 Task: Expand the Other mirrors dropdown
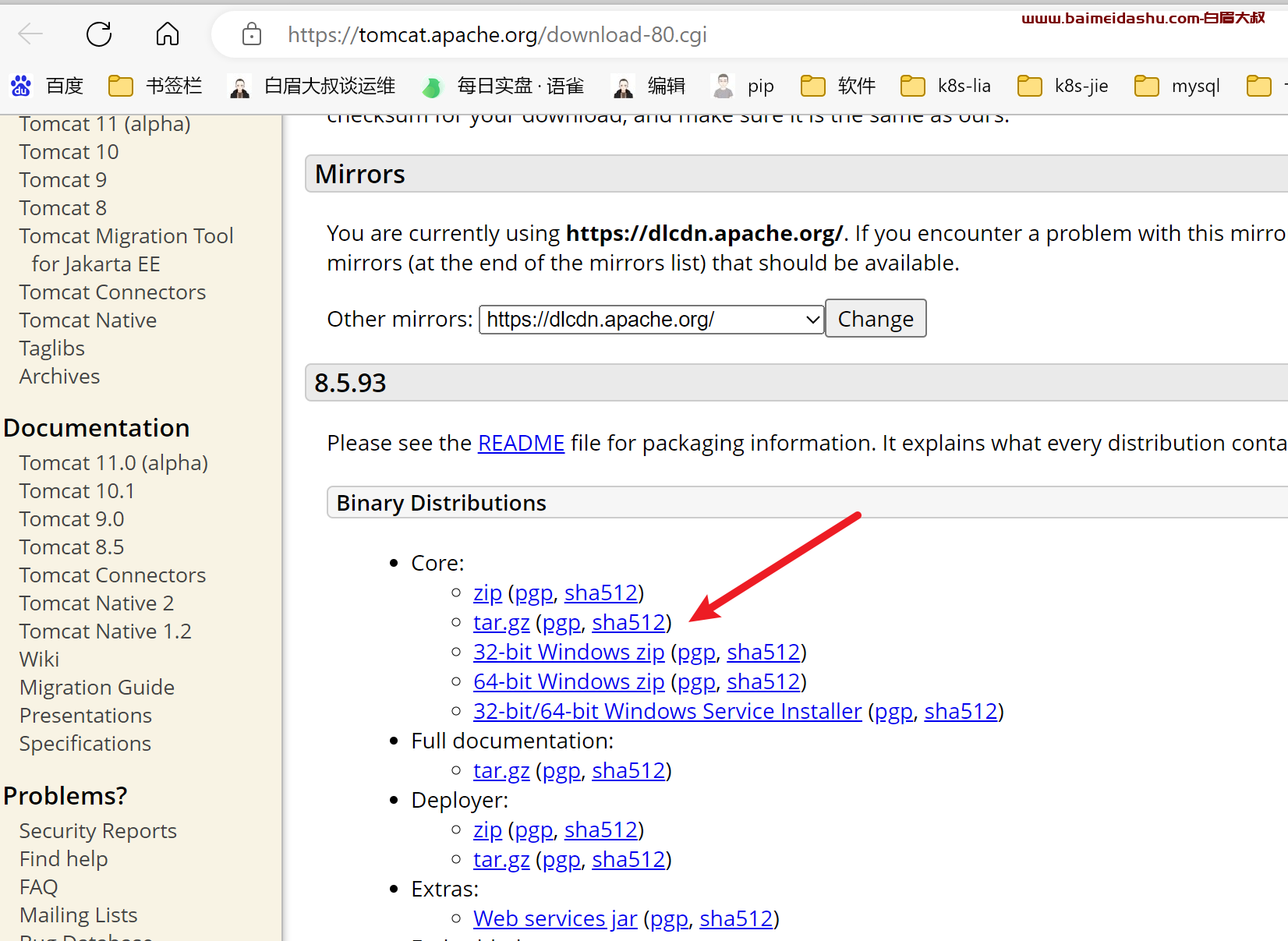pos(652,320)
